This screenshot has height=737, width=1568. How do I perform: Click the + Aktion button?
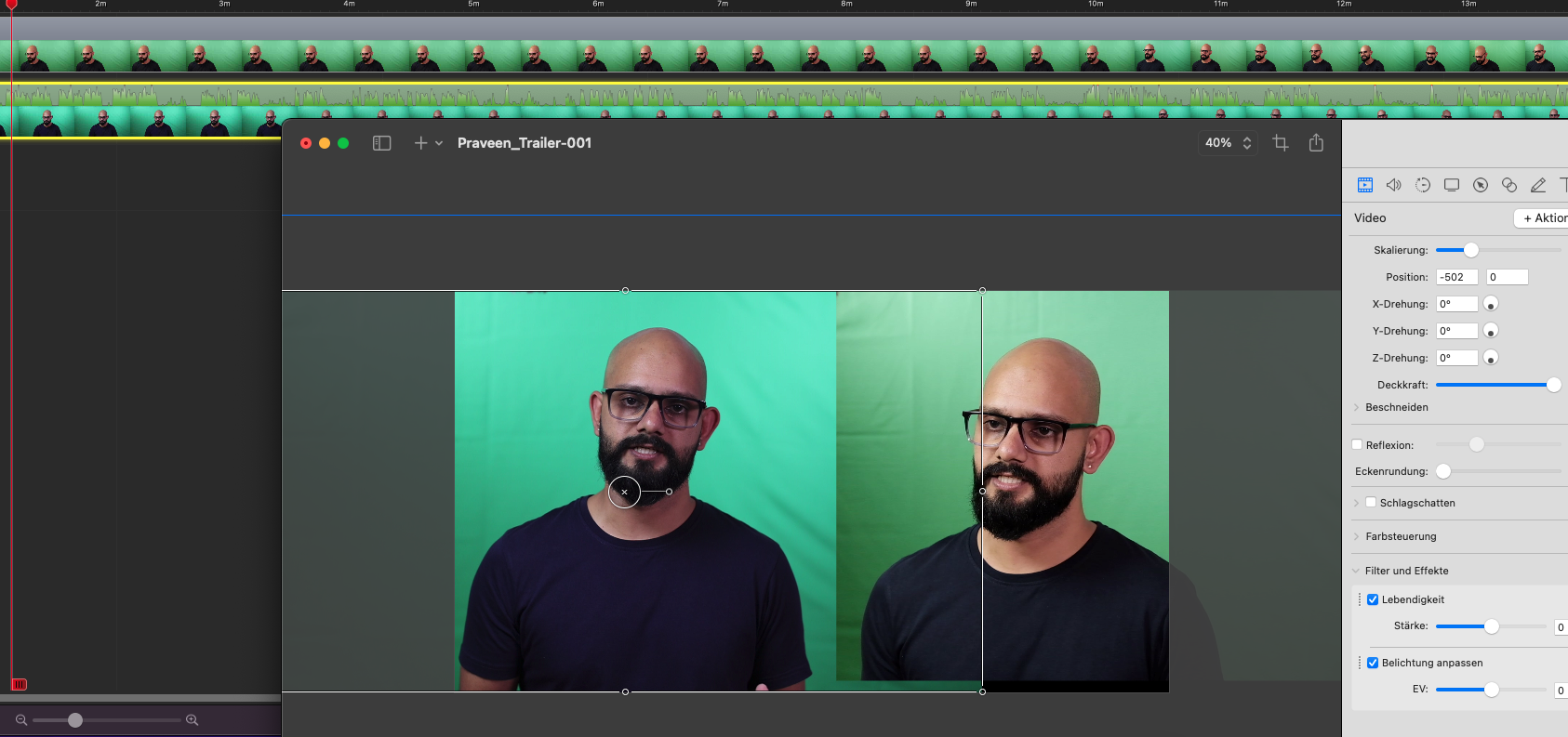[x=1542, y=217]
